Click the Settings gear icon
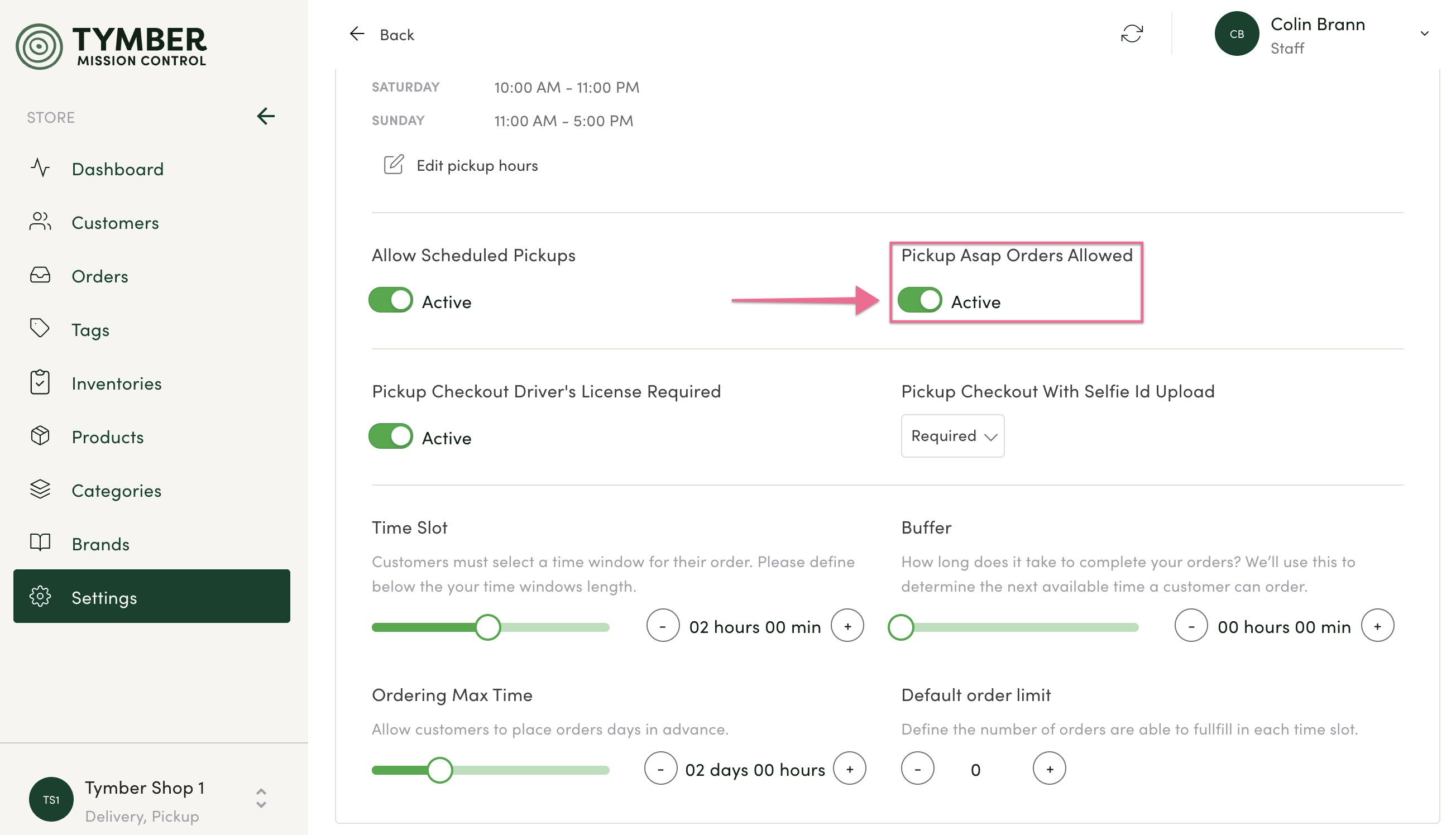The height and width of the screenshot is (835, 1456). pyautogui.click(x=40, y=597)
